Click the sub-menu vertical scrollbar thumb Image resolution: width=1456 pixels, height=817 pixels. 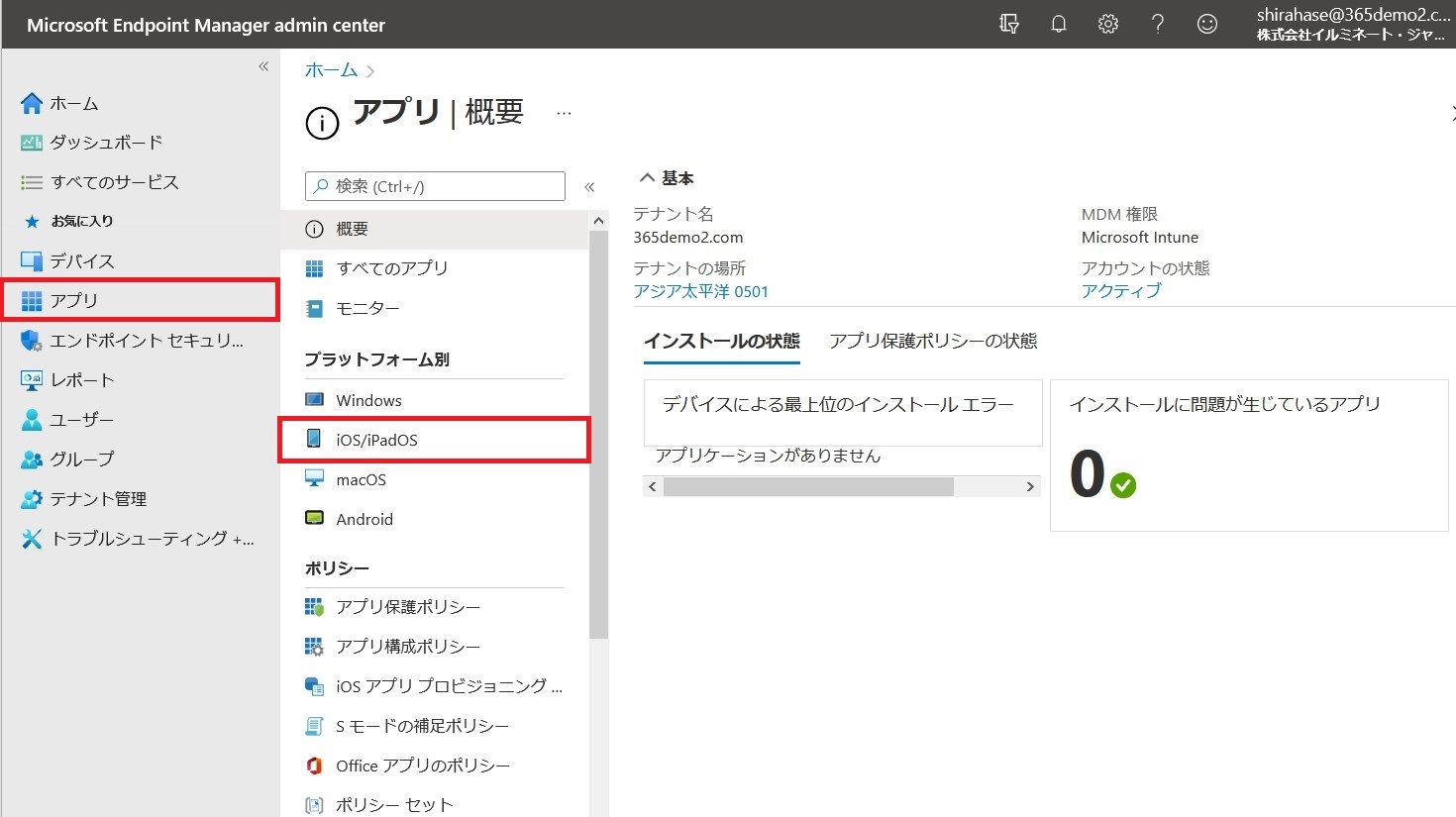pyautogui.click(x=598, y=435)
